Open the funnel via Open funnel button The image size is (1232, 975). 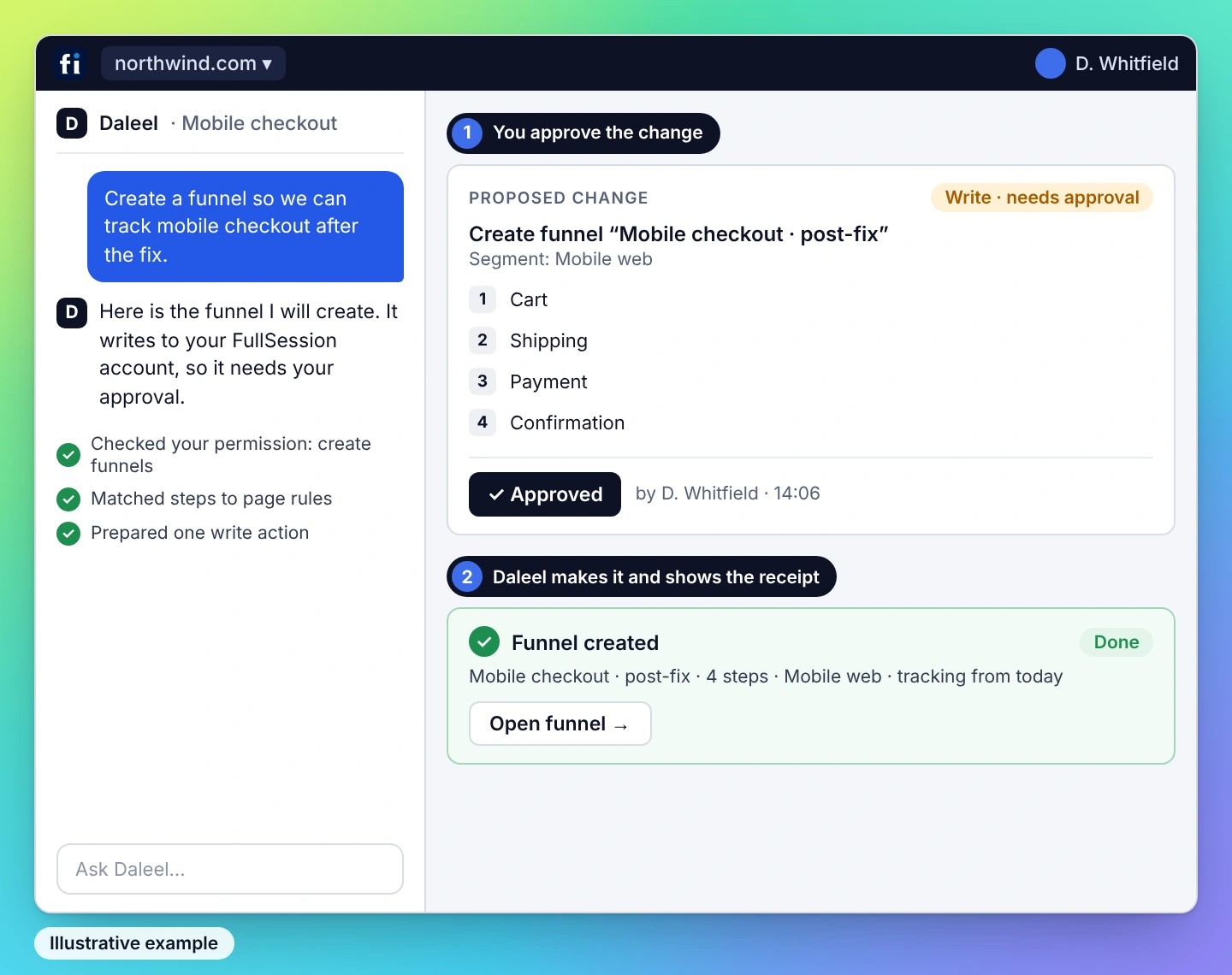[x=560, y=724]
